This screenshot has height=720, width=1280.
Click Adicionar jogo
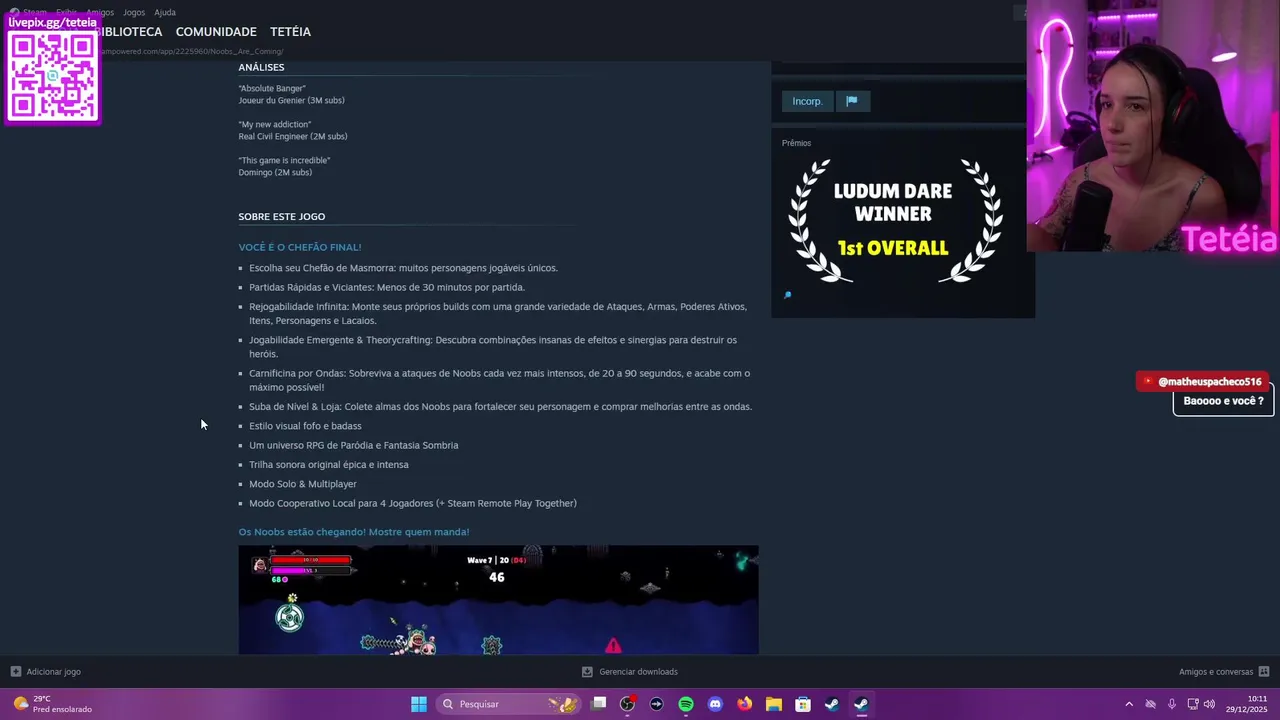(54, 672)
